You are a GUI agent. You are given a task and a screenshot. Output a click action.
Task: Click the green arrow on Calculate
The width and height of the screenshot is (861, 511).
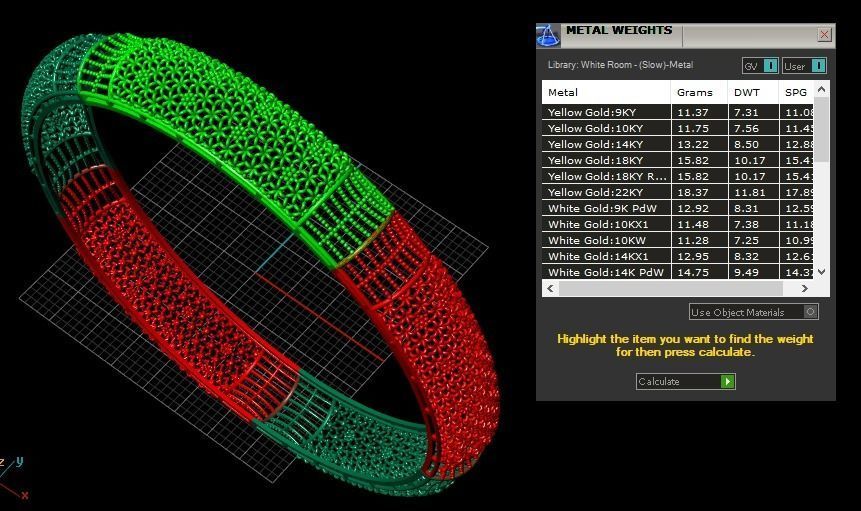(x=728, y=381)
